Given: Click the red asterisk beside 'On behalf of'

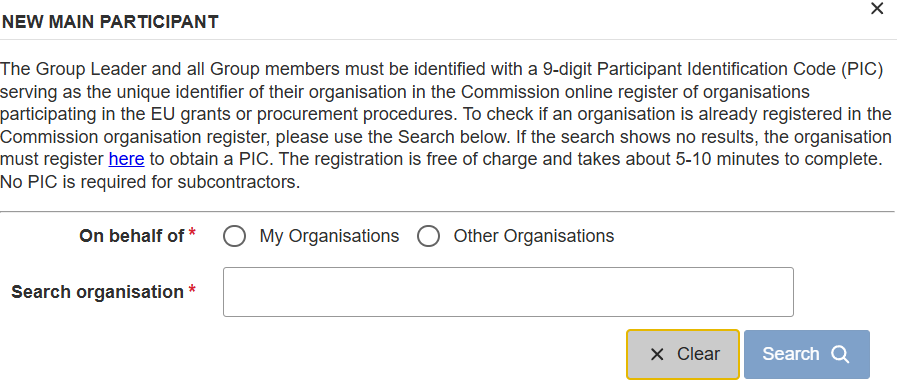Looking at the screenshot, I should [192, 233].
